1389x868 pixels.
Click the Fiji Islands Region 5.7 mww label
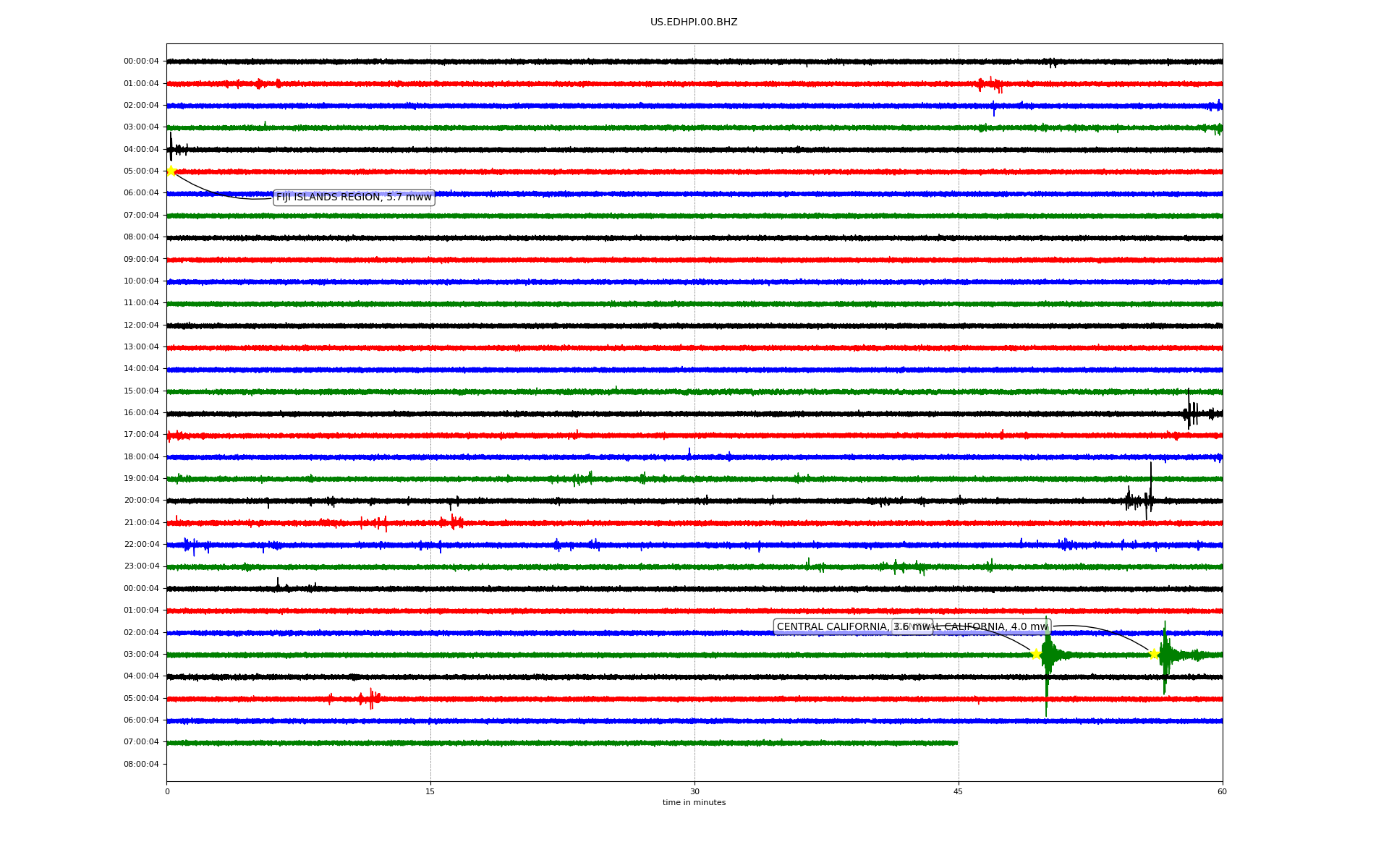pyautogui.click(x=354, y=197)
